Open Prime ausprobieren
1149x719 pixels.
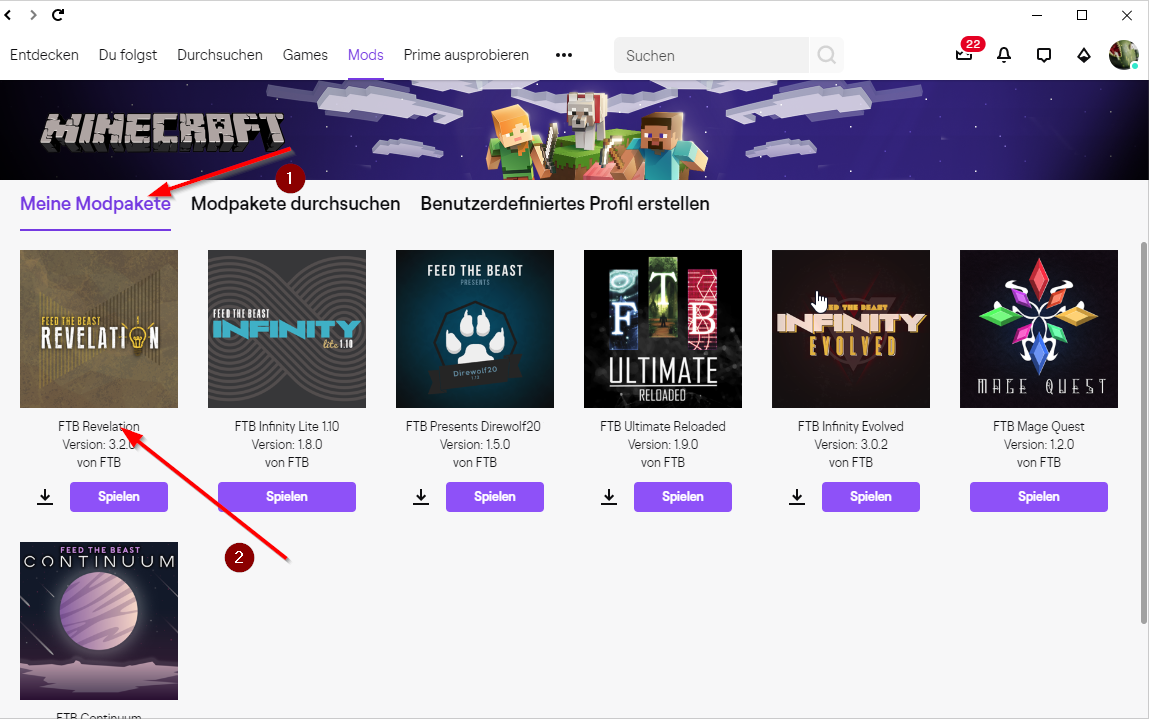pyautogui.click(x=466, y=55)
